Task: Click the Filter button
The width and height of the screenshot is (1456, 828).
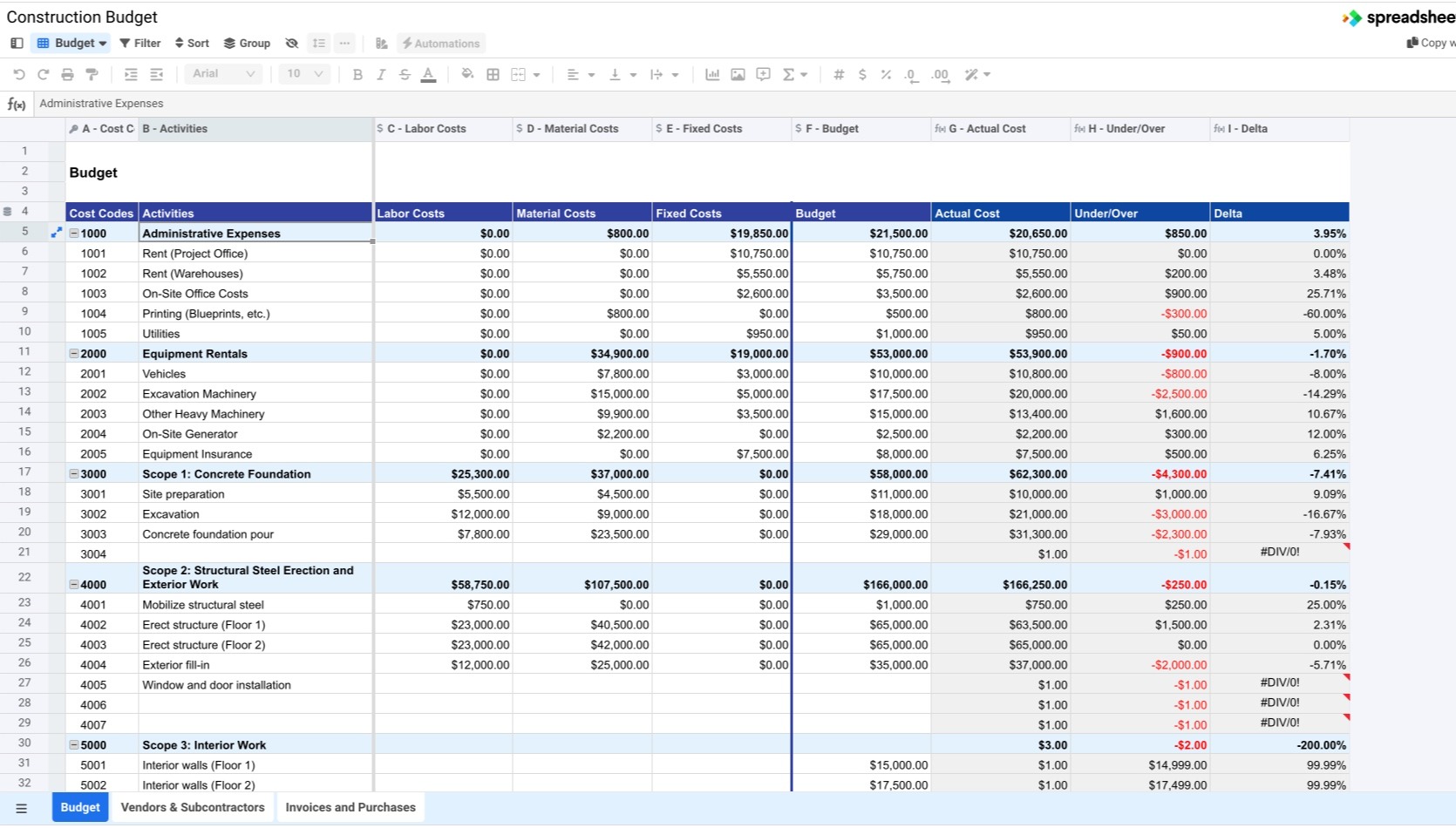Action: click(x=140, y=44)
